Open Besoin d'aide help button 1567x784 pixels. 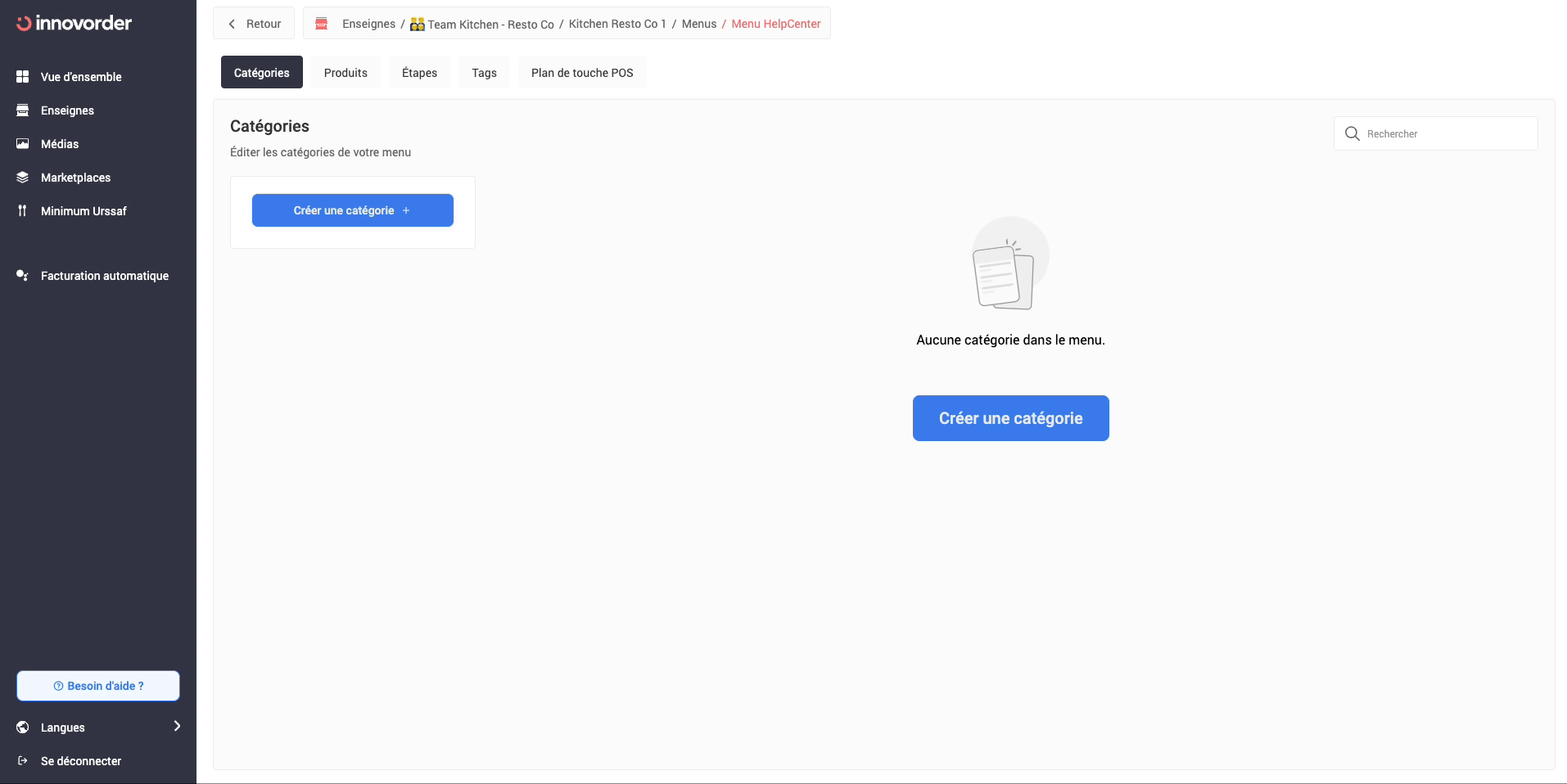[x=98, y=686]
